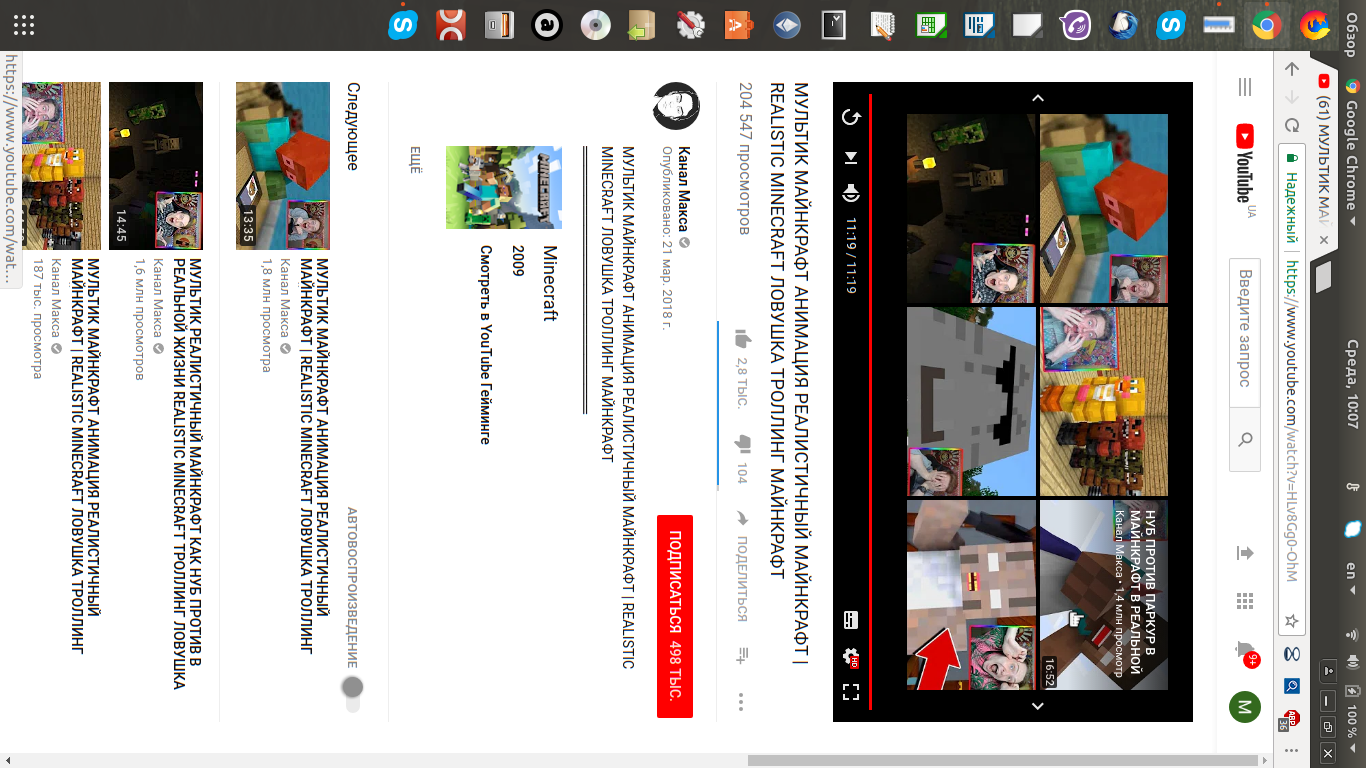Open the en keyboard layout indicator
This screenshot has width=1366, height=768.
pyautogui.click(x=1350, y=572)
